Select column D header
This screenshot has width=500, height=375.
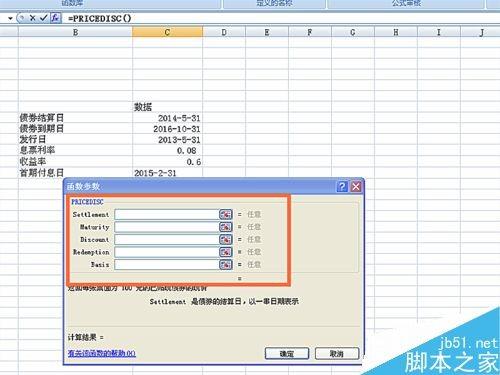(x=224, y=32)
